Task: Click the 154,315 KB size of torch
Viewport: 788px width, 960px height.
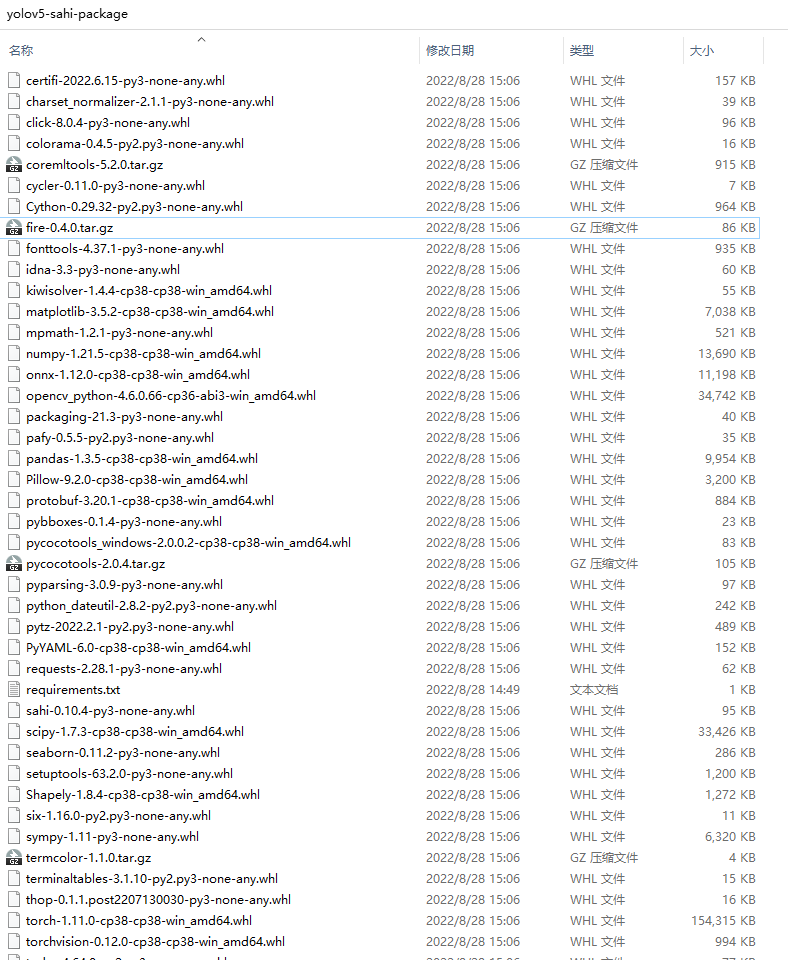Action: click(x=723, y=921)
